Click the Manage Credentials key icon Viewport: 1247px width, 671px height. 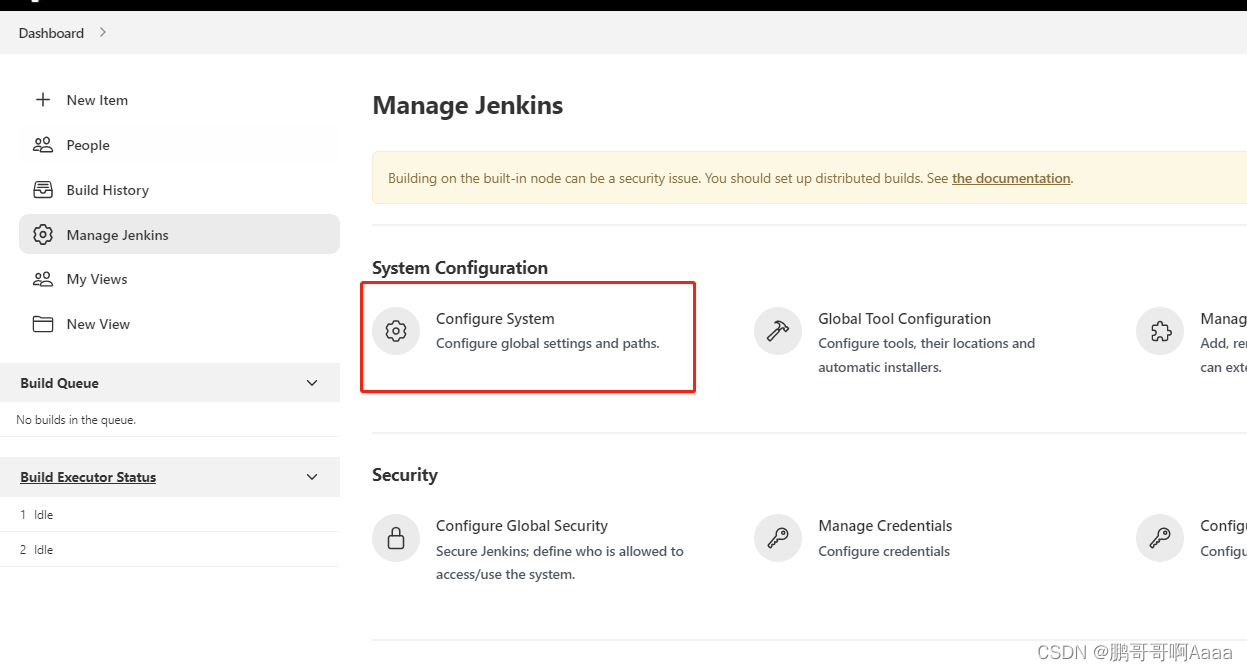(x=778, y=538)
